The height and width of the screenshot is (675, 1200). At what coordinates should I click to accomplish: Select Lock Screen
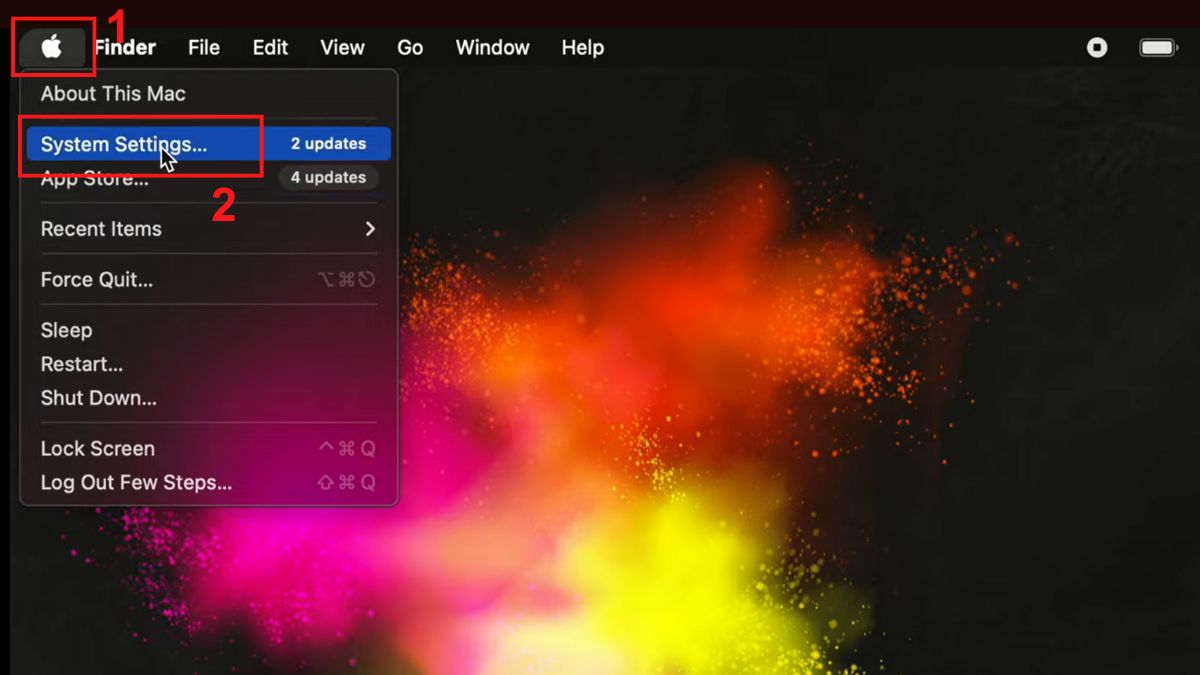click(x=209, y=449)
